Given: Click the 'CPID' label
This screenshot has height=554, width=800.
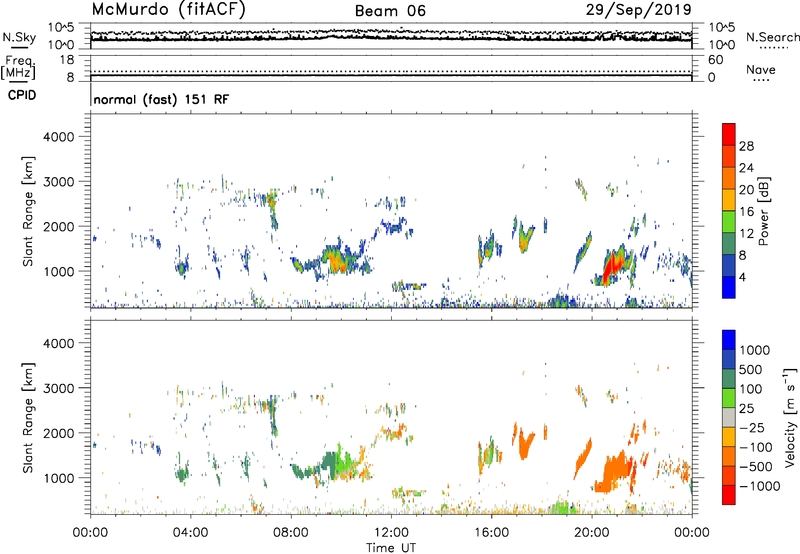Looking at the screenshot, I should pos(22,95).
